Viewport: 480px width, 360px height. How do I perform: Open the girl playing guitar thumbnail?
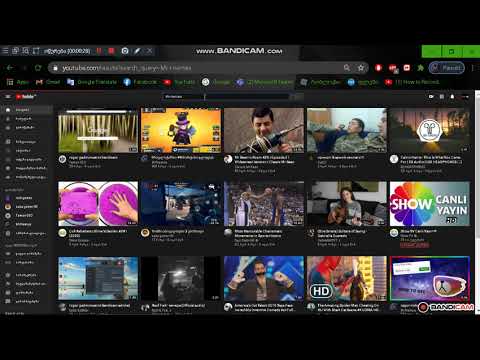click(347, 204)
